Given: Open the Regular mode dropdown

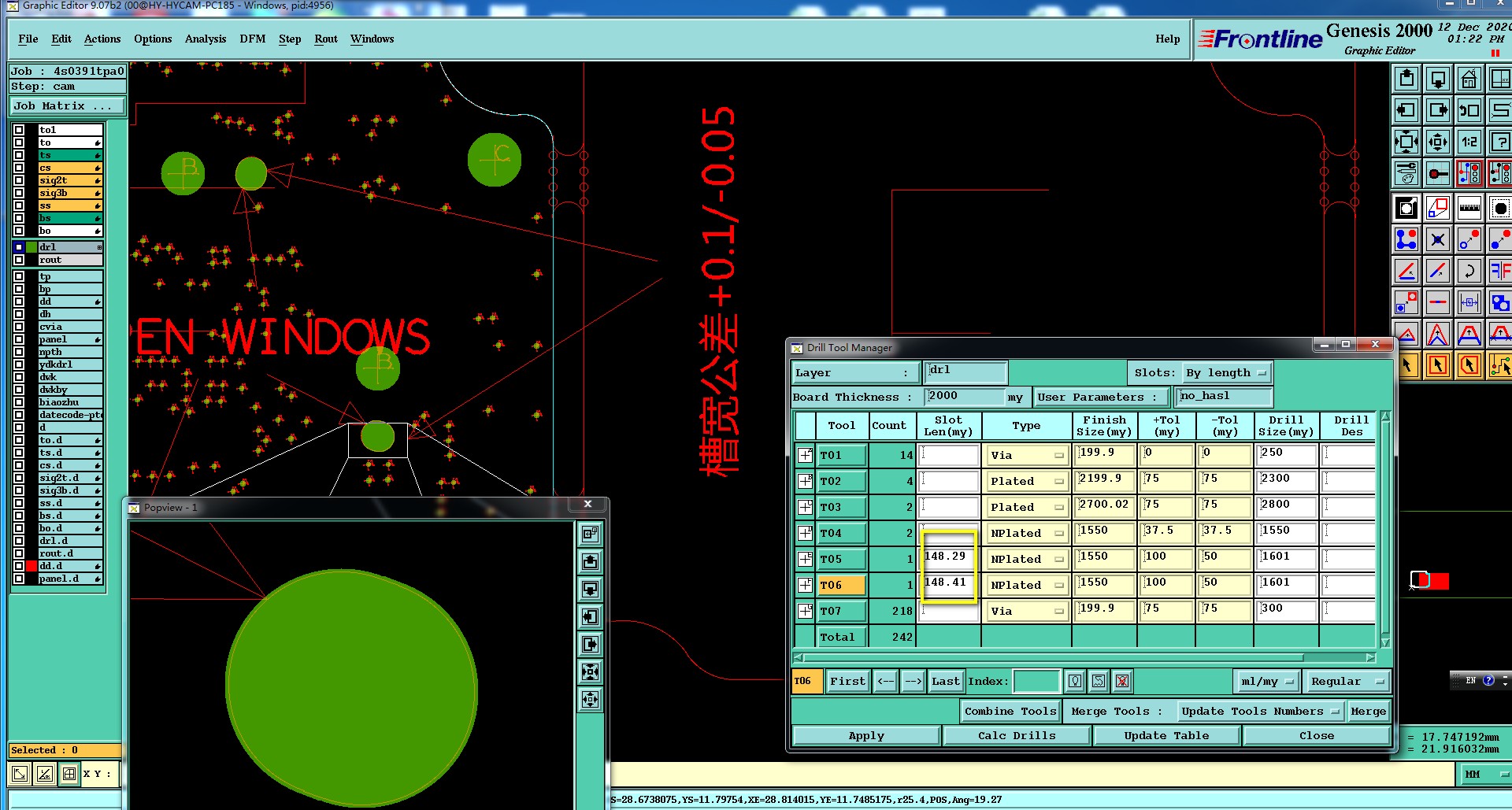Looking at the screenshot, I should click(1347, 681).
